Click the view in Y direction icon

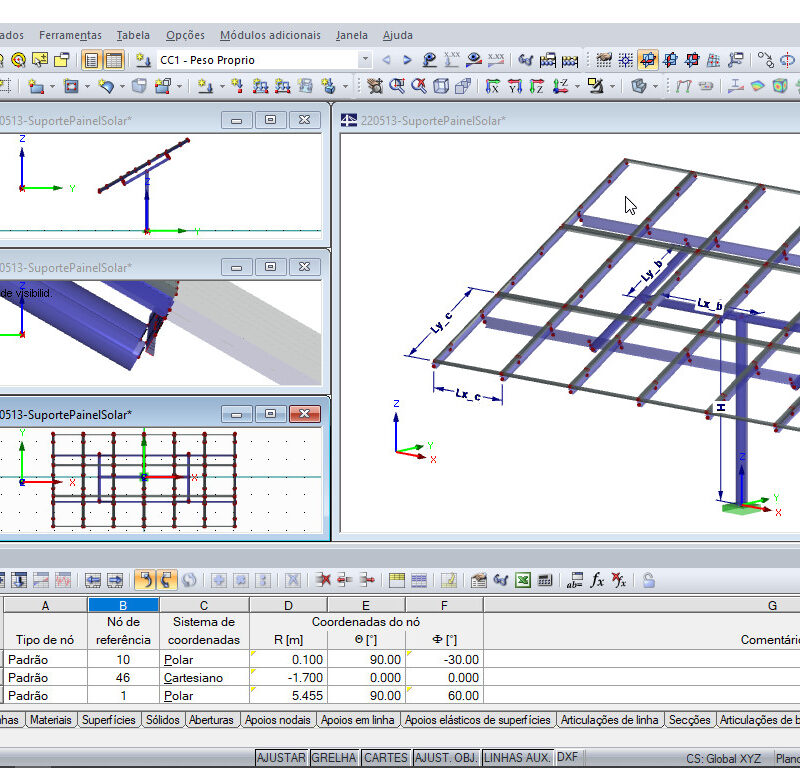(x=515, y=86)
